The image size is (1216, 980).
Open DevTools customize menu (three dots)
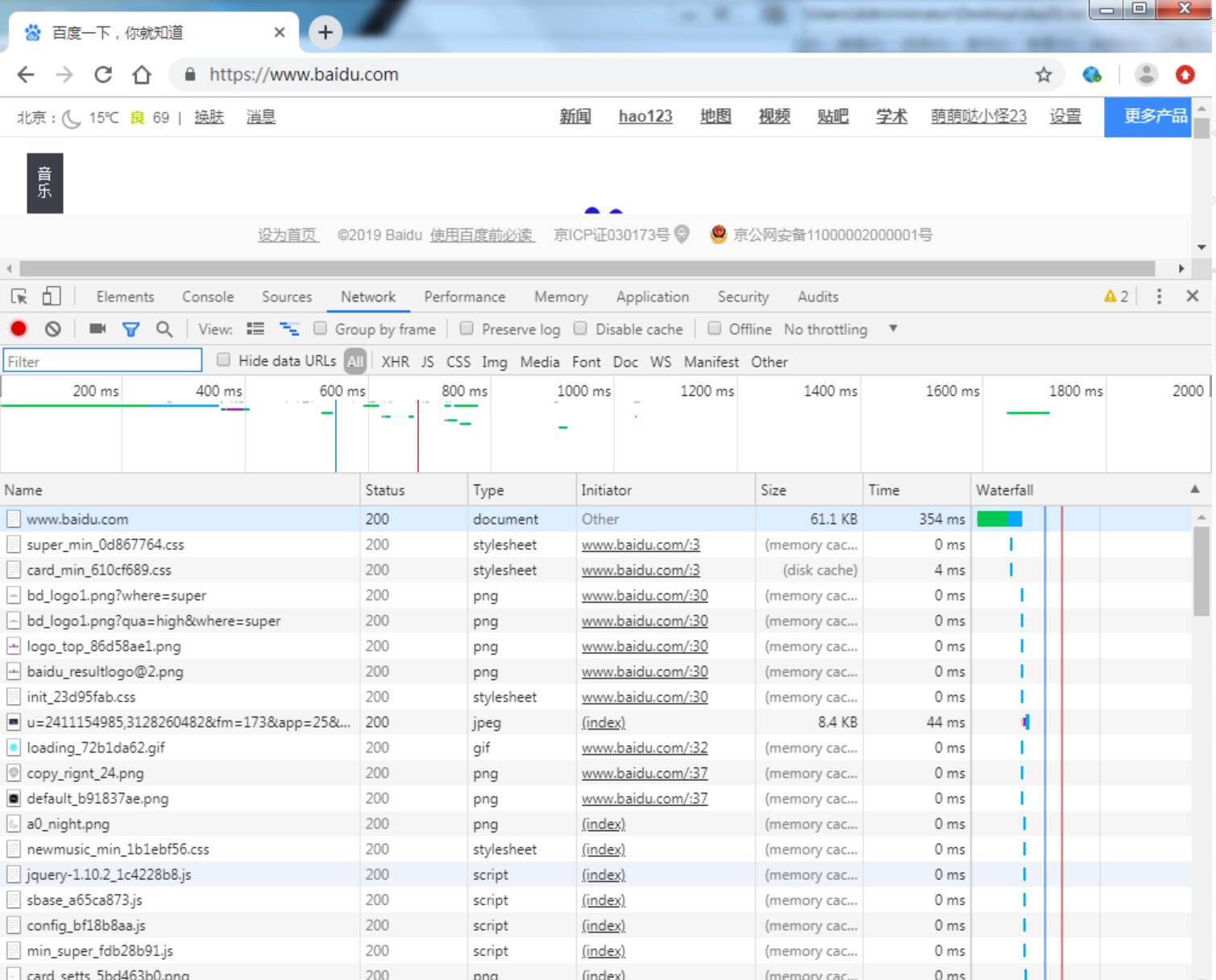tap(1159, 297)
